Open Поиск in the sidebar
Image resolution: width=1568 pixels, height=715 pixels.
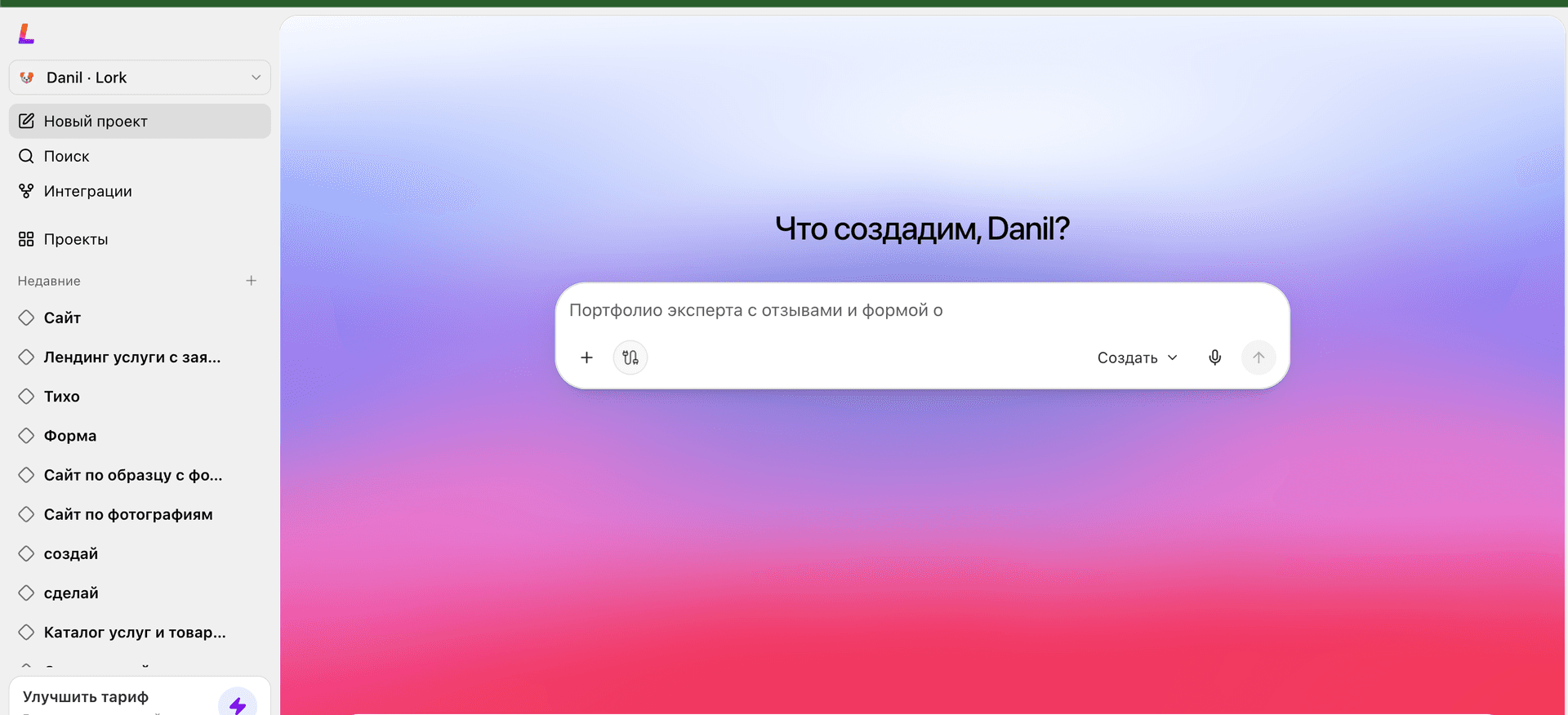point(140,156)
